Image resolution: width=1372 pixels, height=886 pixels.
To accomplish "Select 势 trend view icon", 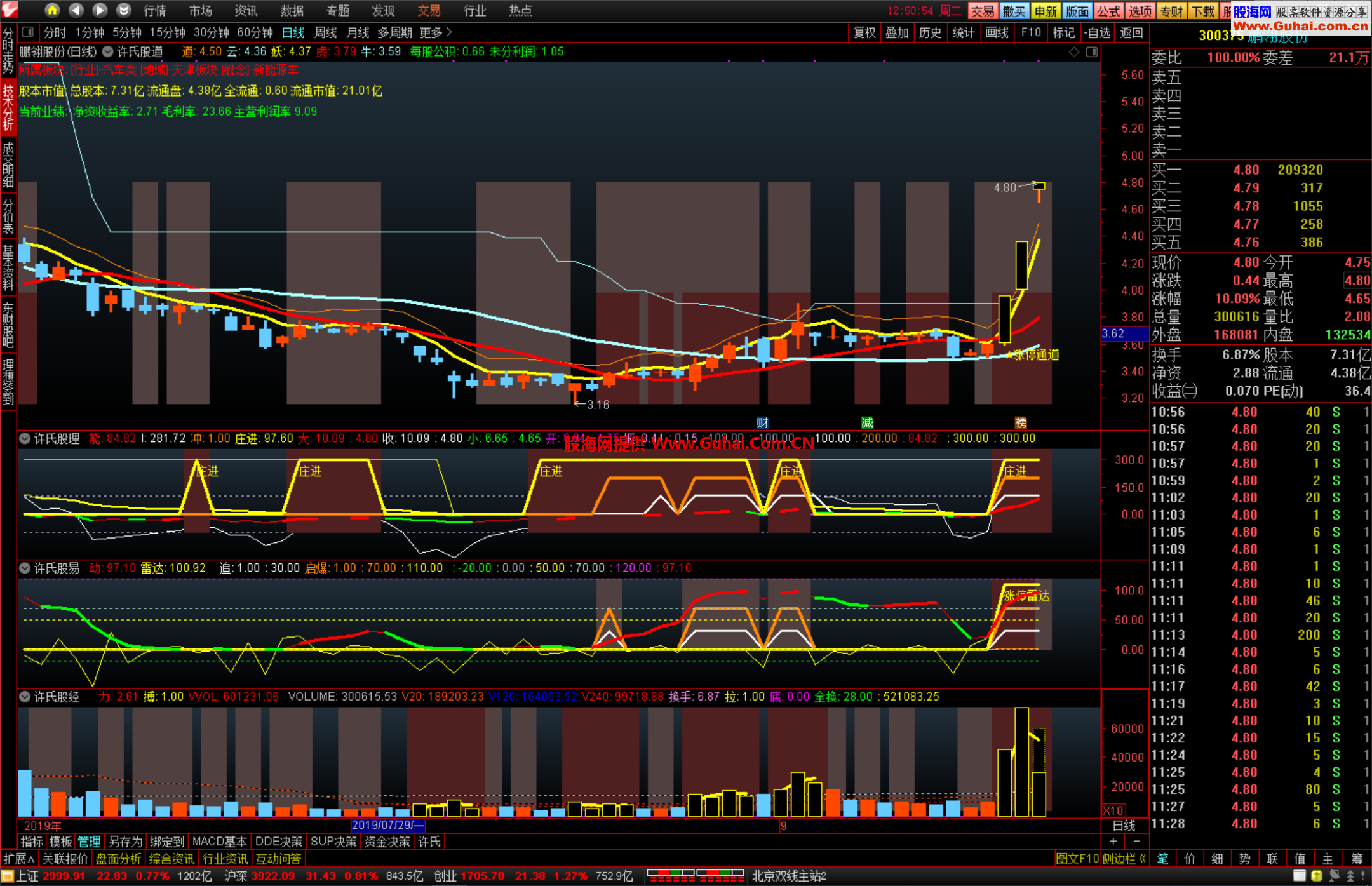I will click(x=1244, y=859).
